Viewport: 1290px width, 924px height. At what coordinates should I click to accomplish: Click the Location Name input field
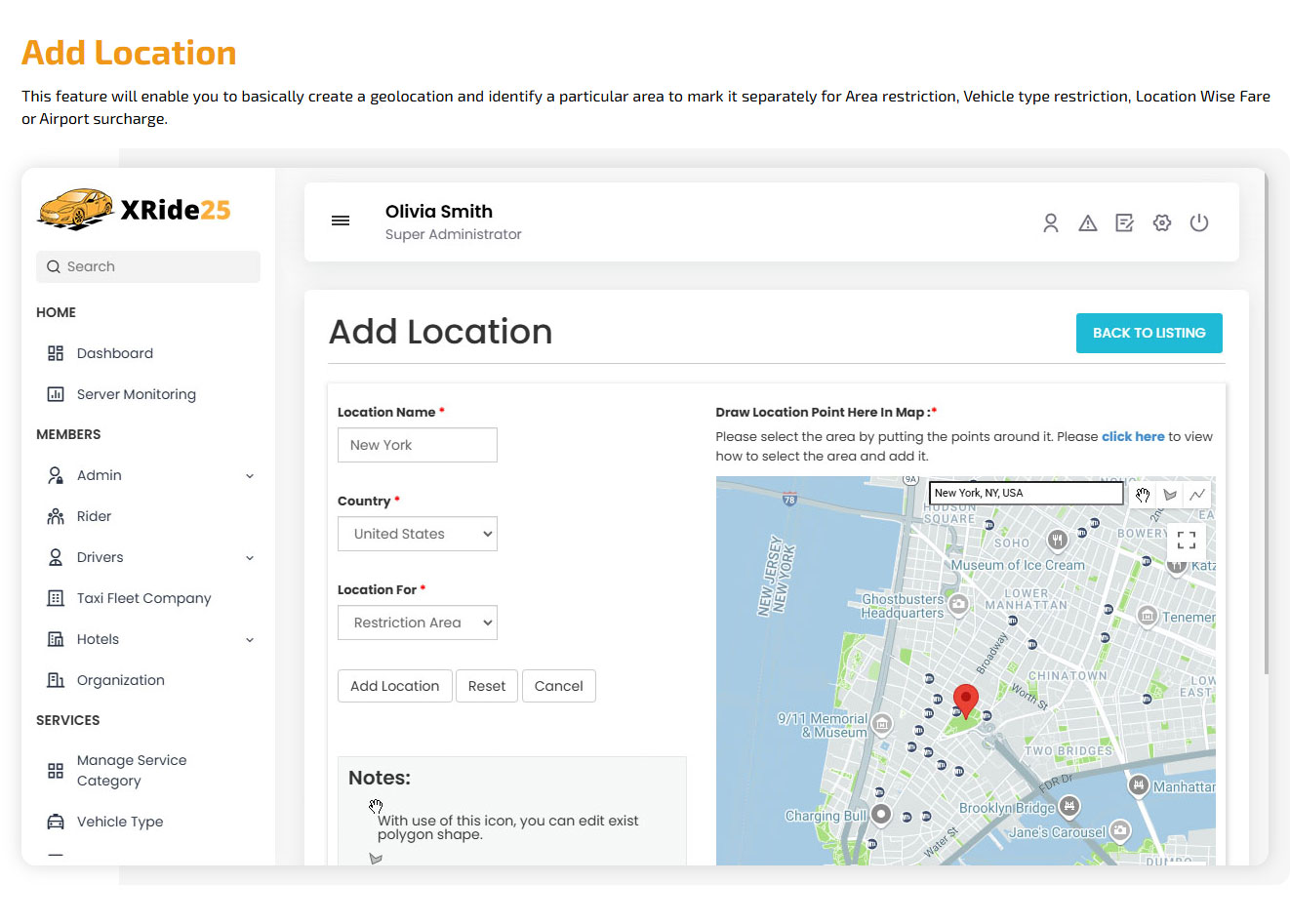click(x=418, y=445)
